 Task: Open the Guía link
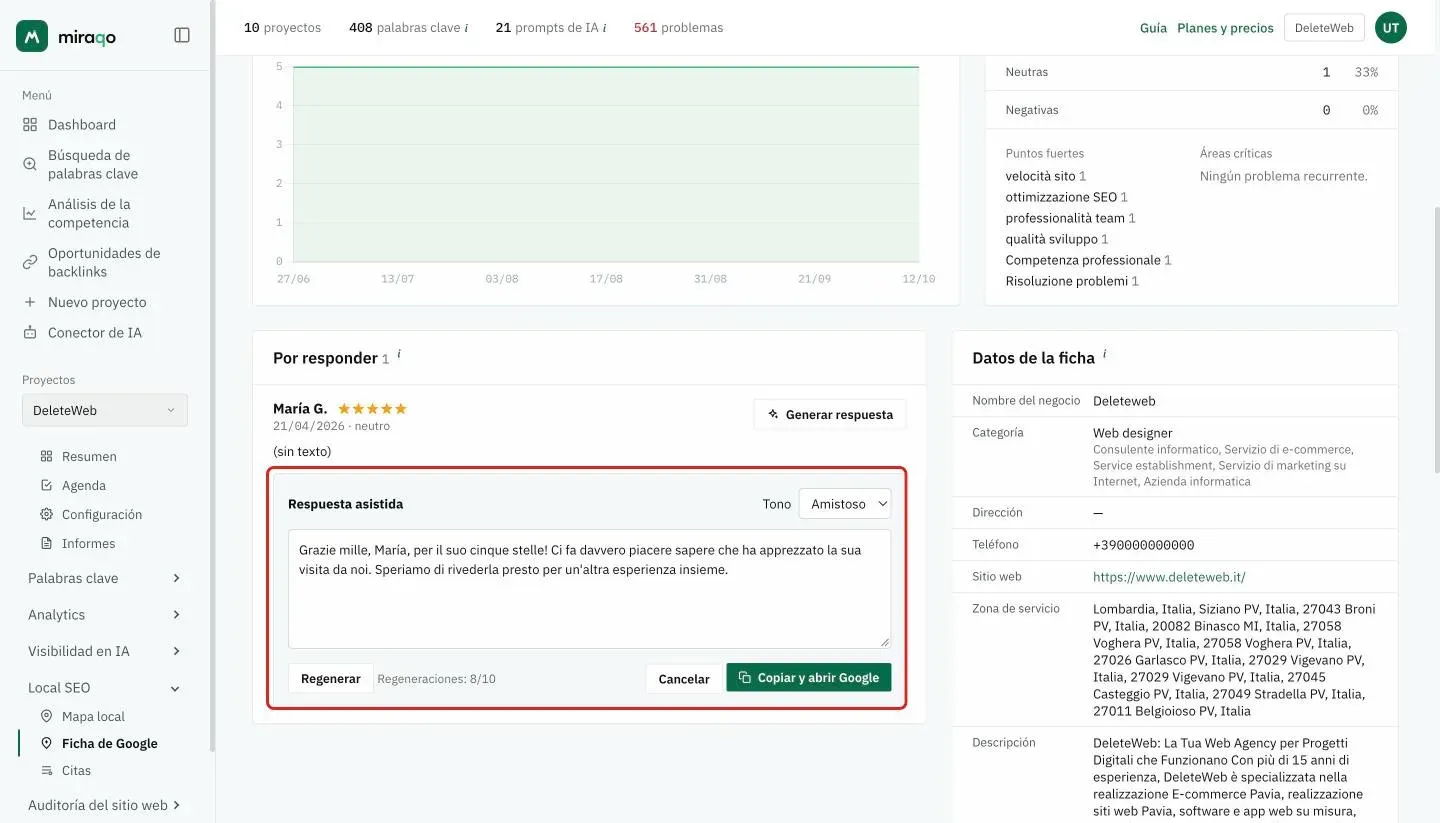click(1153, 28)
